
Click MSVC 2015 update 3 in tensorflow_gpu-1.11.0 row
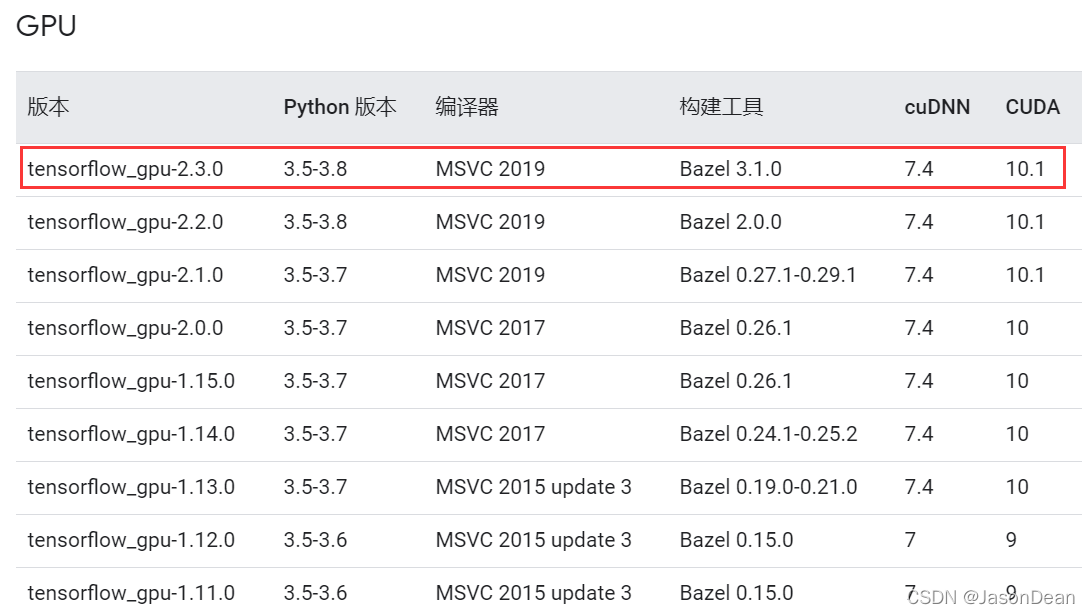(x=534, y=593)
